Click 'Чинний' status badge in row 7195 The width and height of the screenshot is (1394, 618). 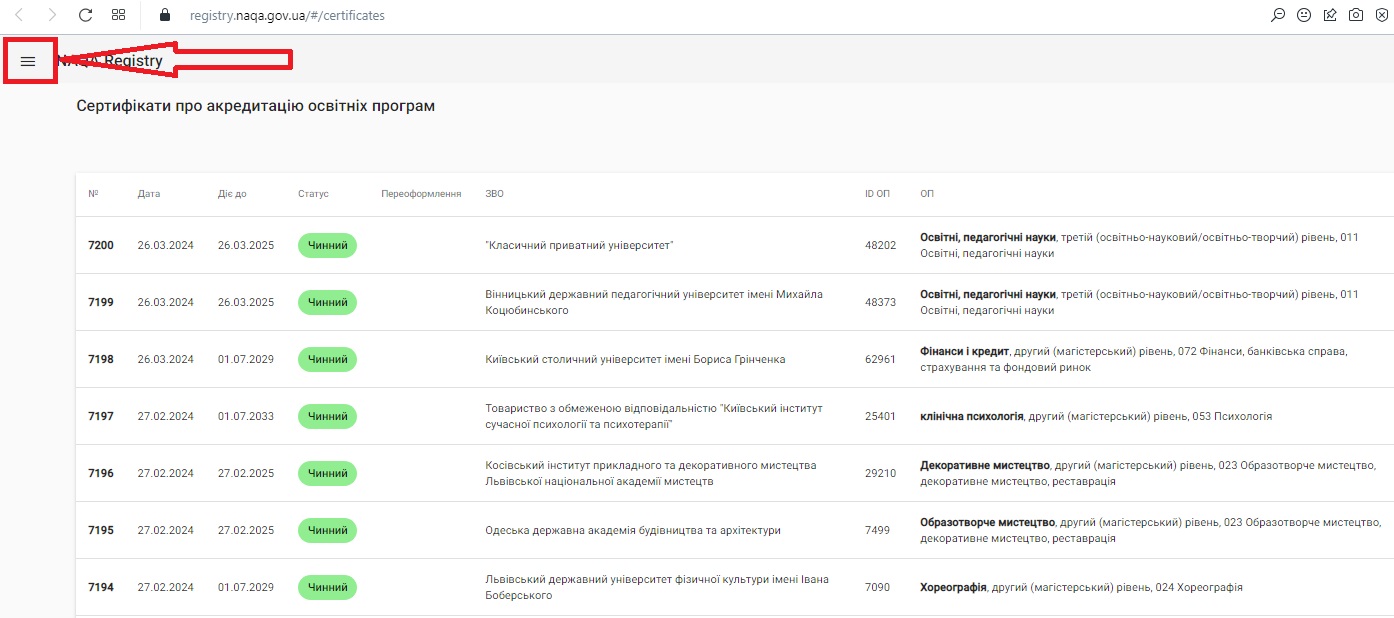tap(327, 530)
